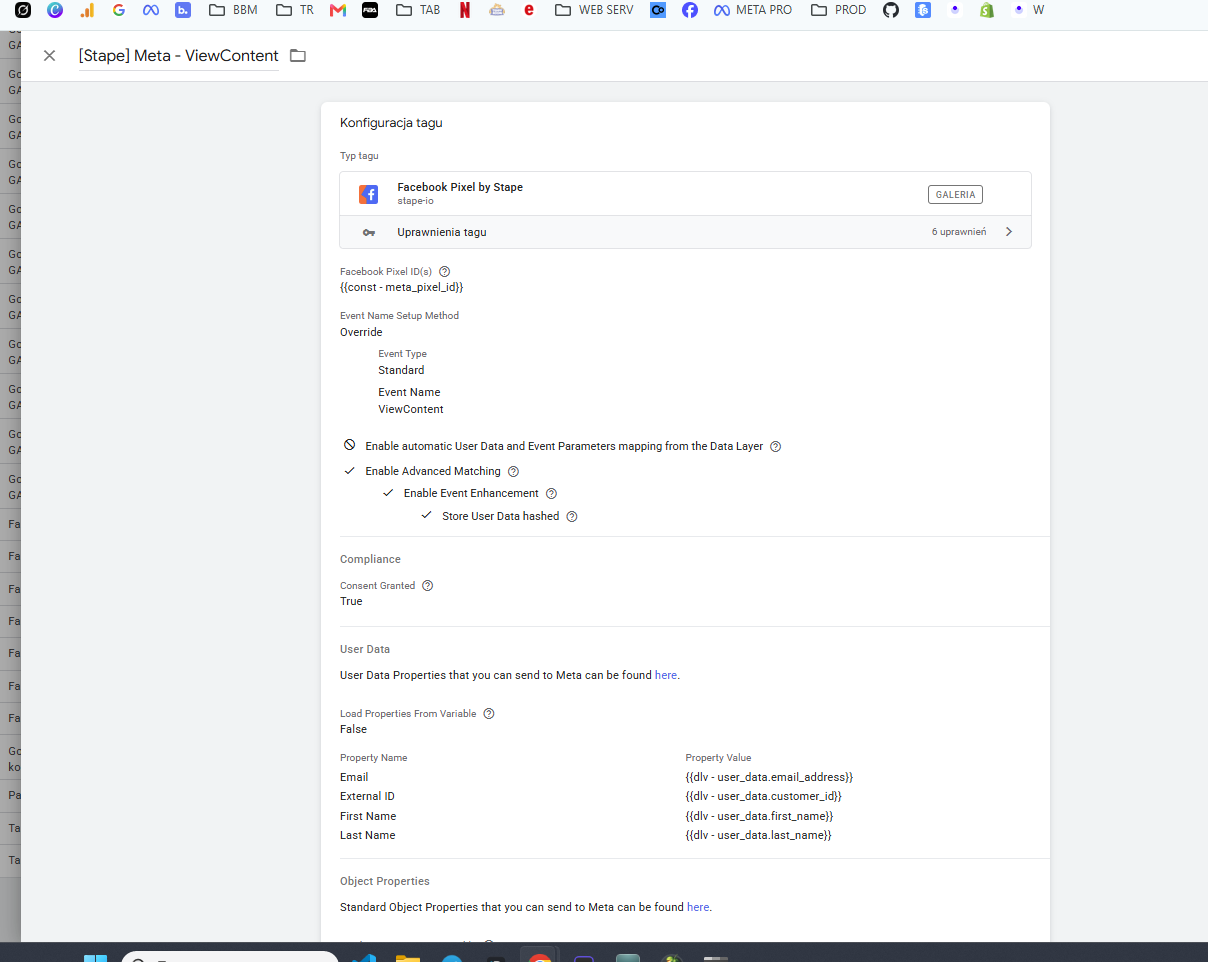
Task: Show help for Enable Event Enhancement
Action: [x=551, y=494]
